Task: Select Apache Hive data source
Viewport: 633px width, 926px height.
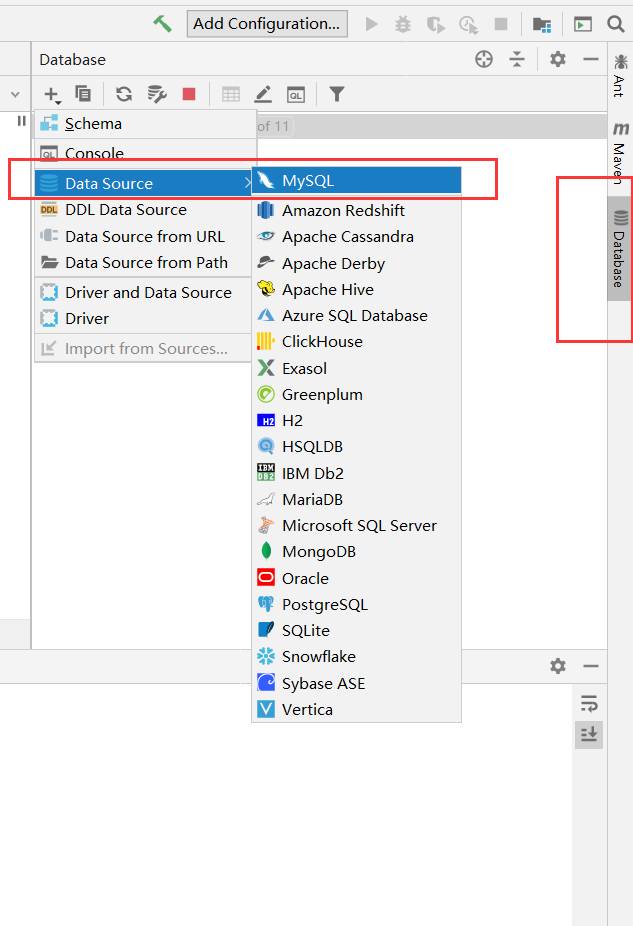Action: [x=357, y=289]
